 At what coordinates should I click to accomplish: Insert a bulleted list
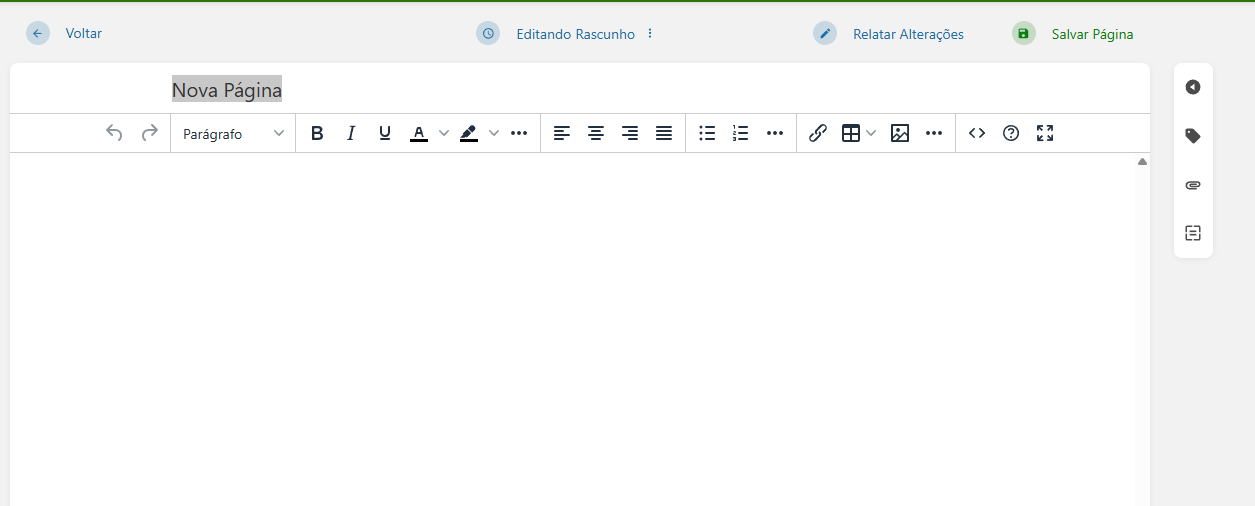point(707,133)
